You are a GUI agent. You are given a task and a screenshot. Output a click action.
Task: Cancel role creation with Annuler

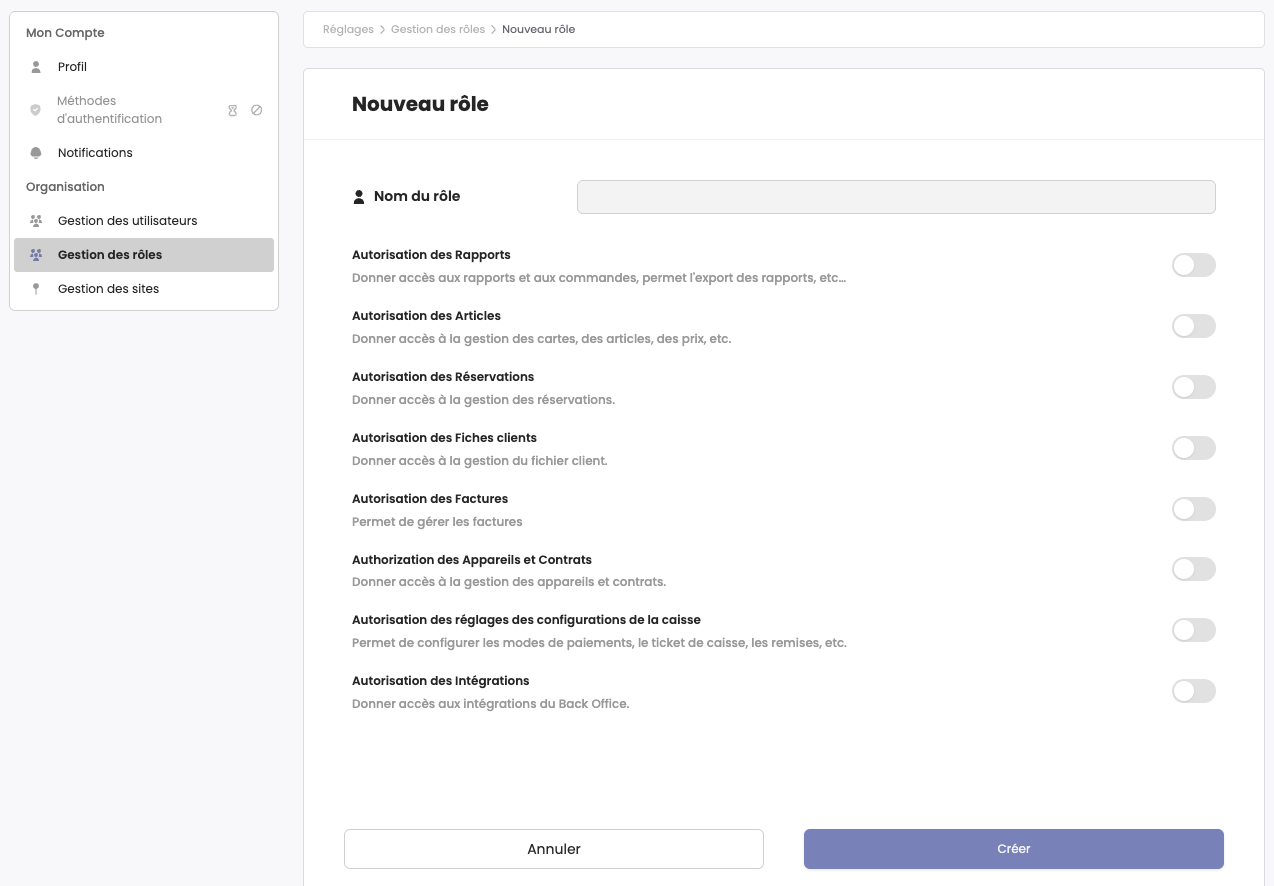click(553, 848)
